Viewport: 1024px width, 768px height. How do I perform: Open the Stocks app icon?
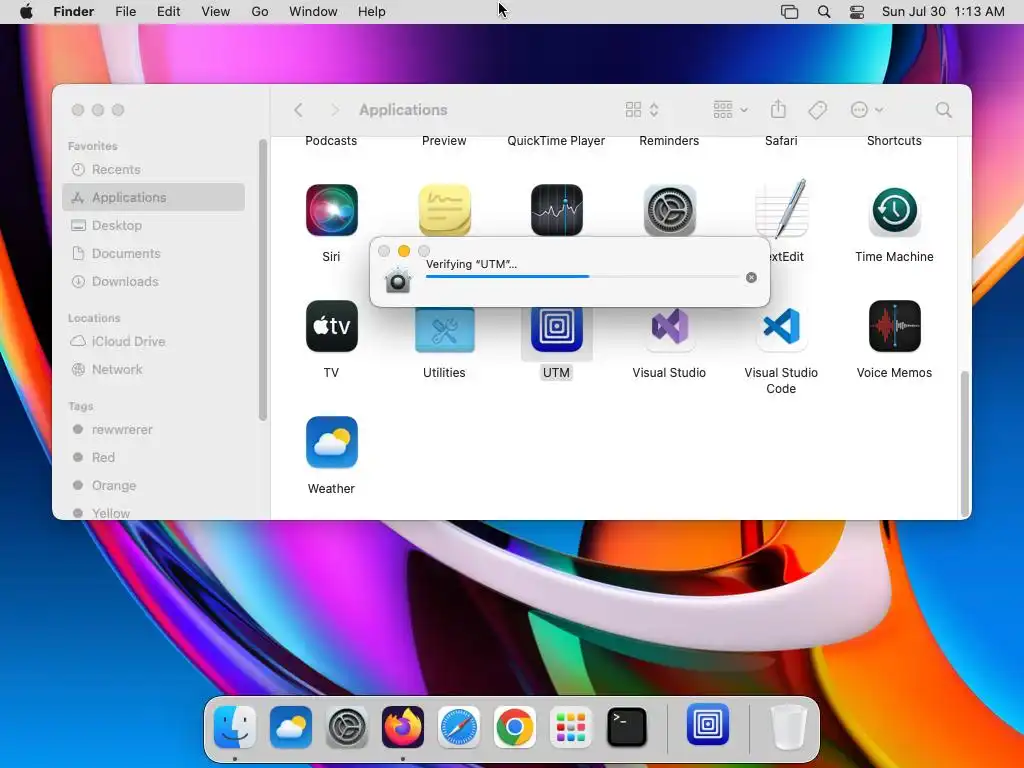click(556, 210)
